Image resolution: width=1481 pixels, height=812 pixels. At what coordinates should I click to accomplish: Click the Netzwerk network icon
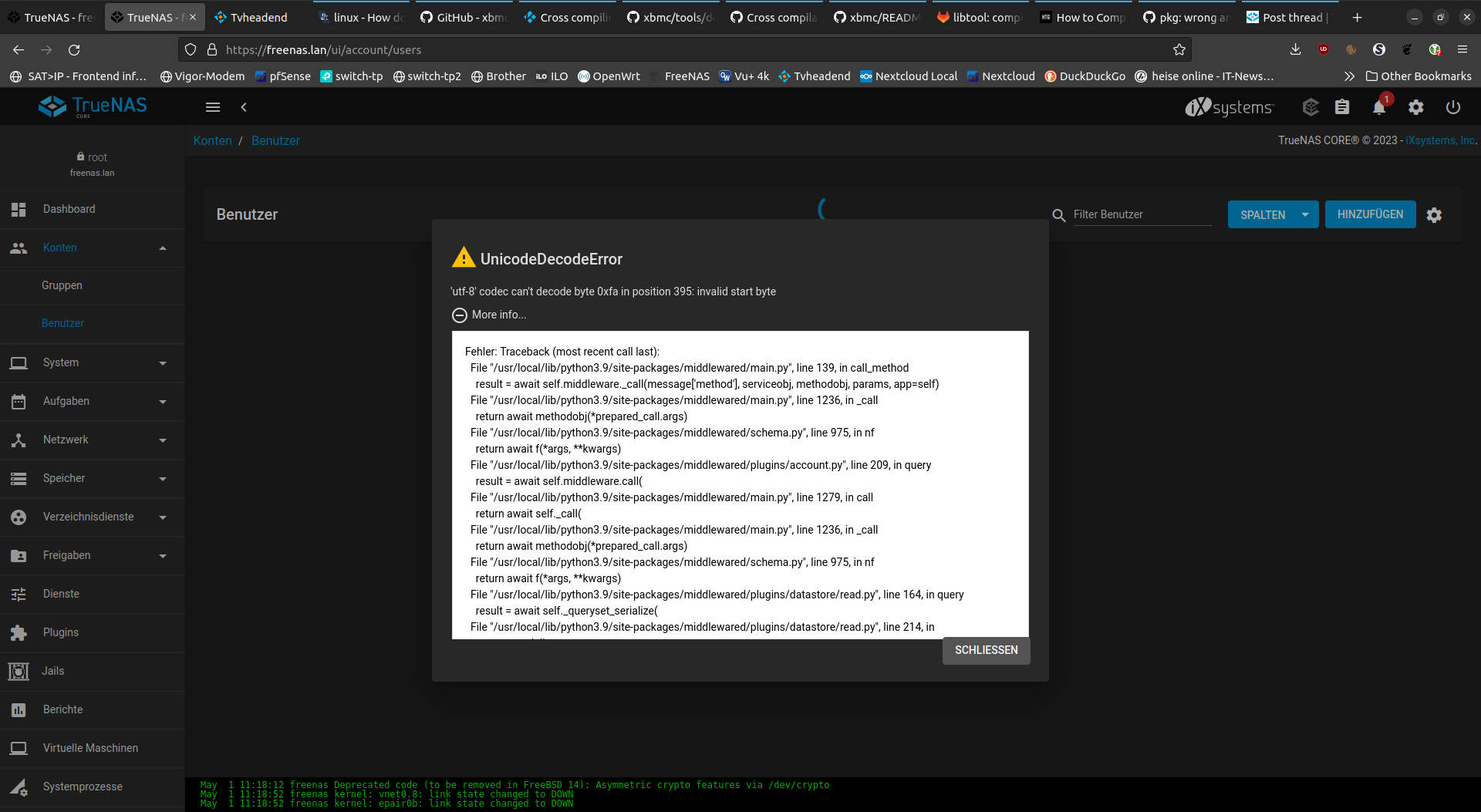pos(19,440)
